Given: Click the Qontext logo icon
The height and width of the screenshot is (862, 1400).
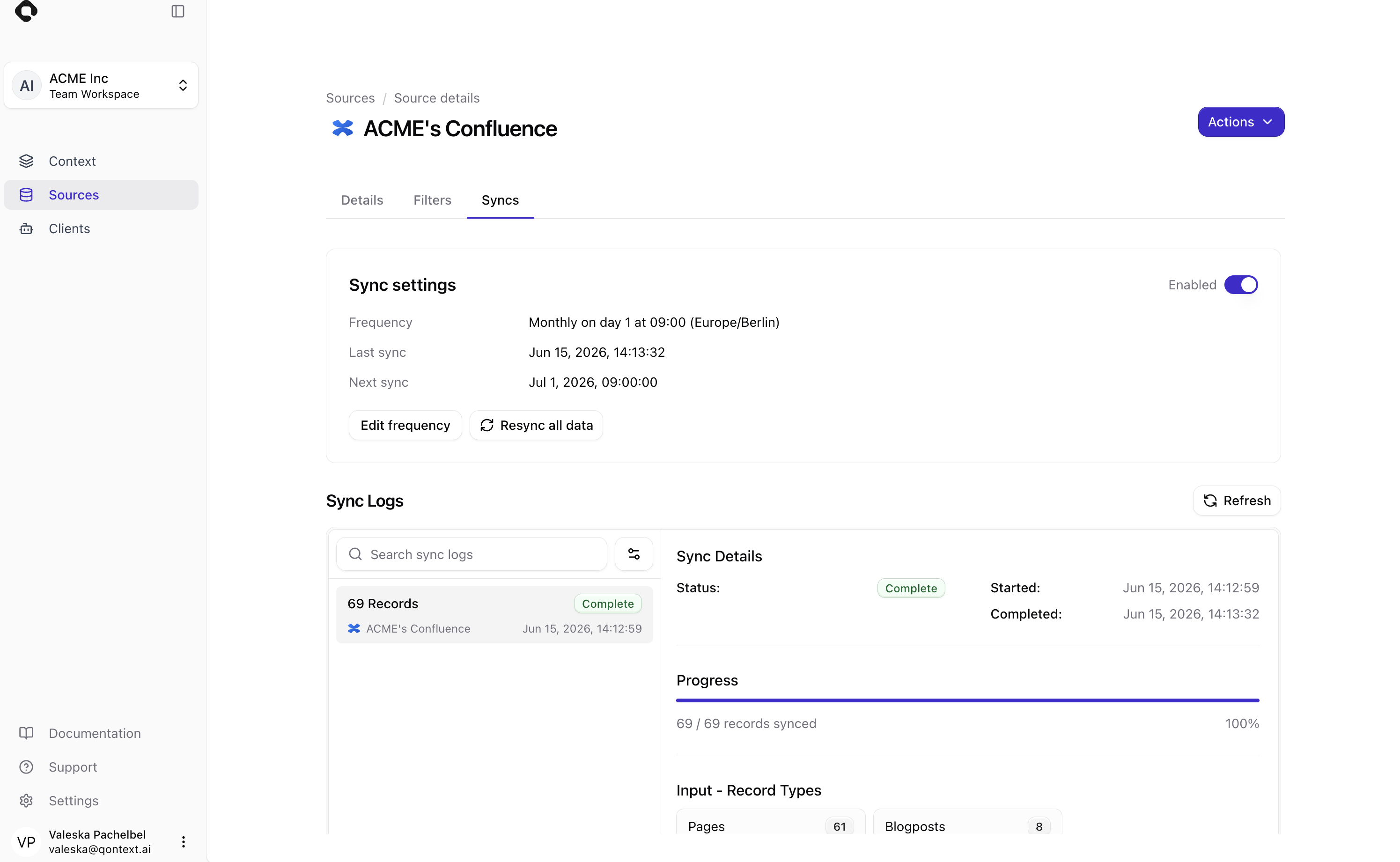Looking at the screenshot, I should tap(26, 10).
